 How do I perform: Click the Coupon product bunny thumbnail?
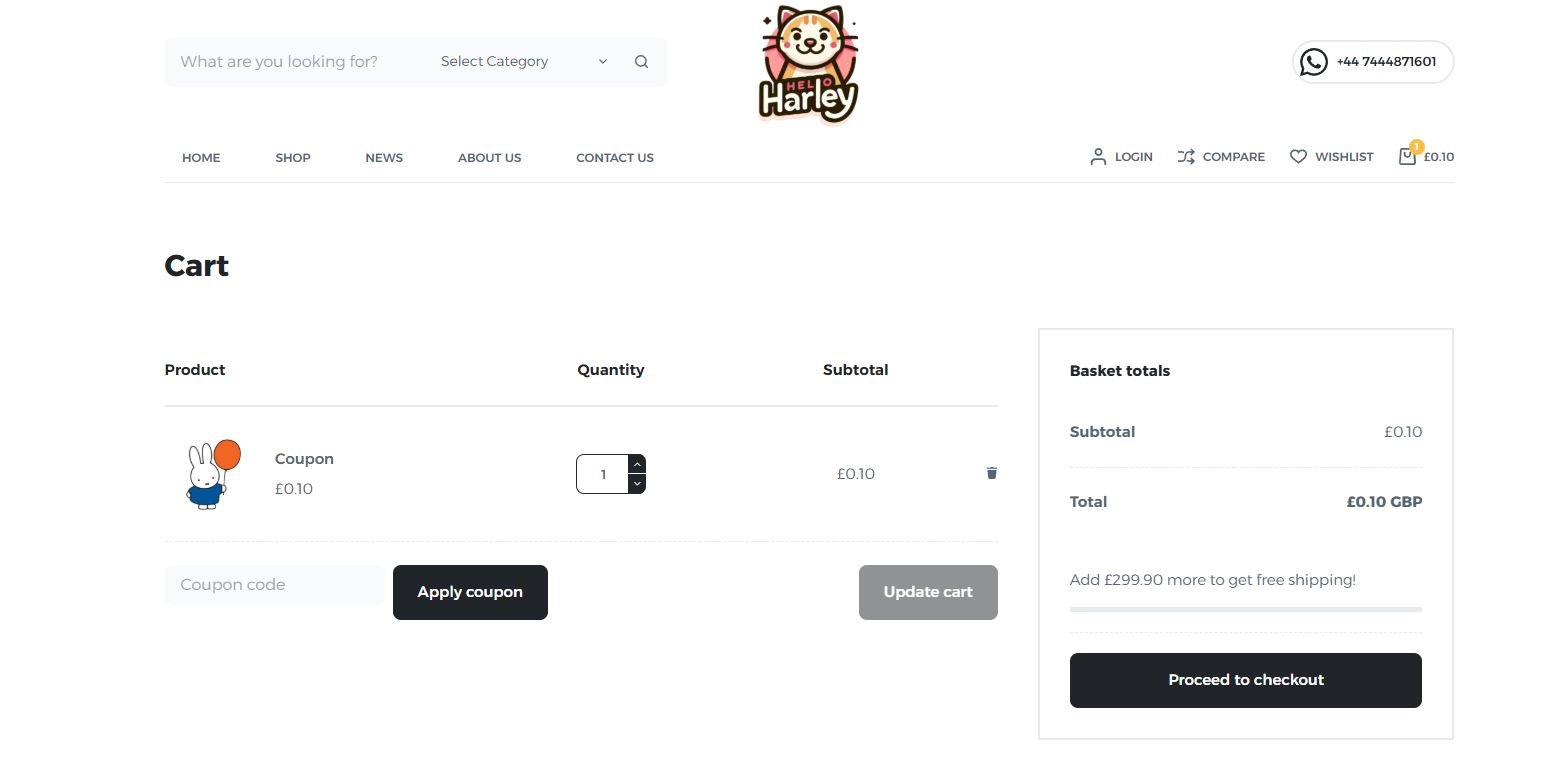click(x=212, y=474)
